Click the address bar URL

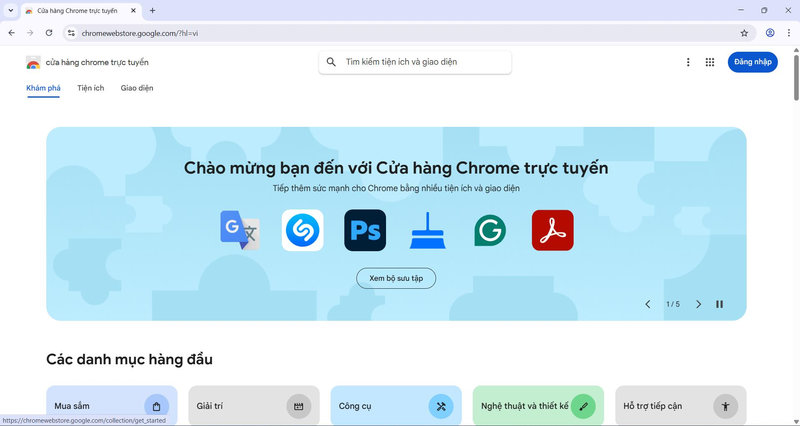pyautogui.click(x=140, y=33)
